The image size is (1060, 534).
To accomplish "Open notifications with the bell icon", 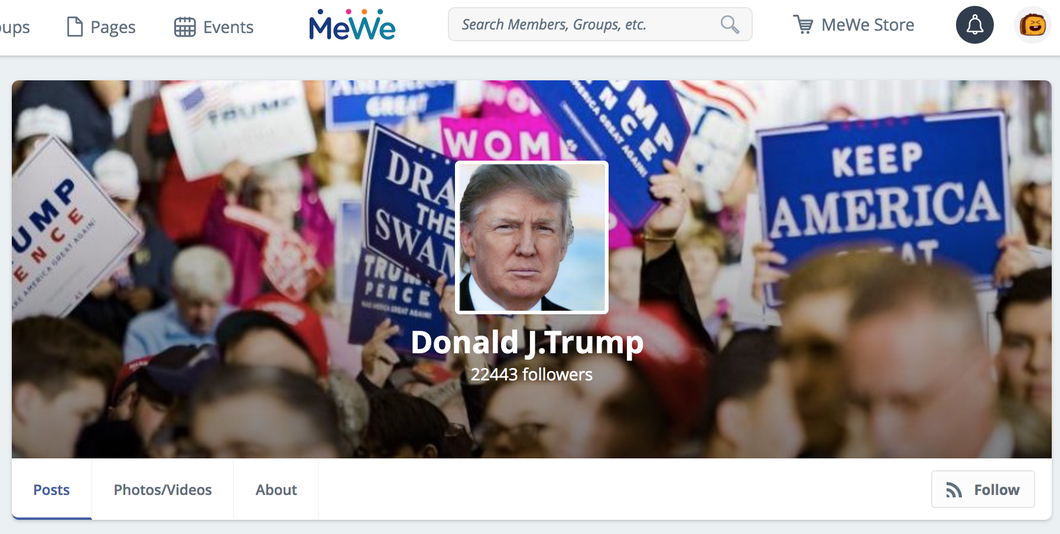I will 975,25.
